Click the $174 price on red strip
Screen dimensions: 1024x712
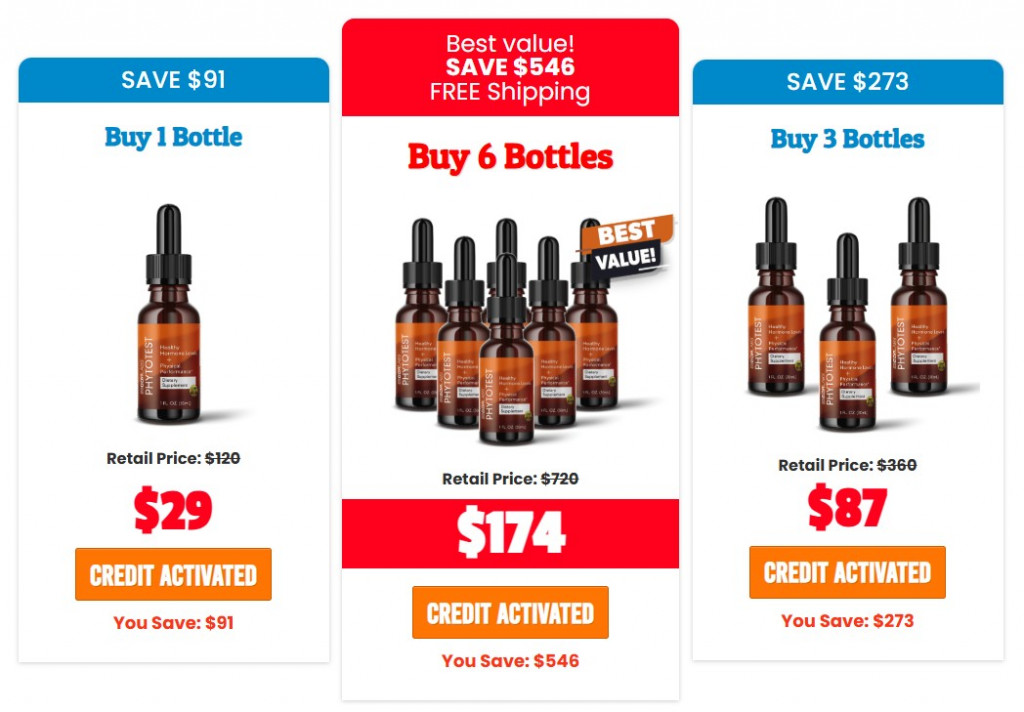coord(510,534)
